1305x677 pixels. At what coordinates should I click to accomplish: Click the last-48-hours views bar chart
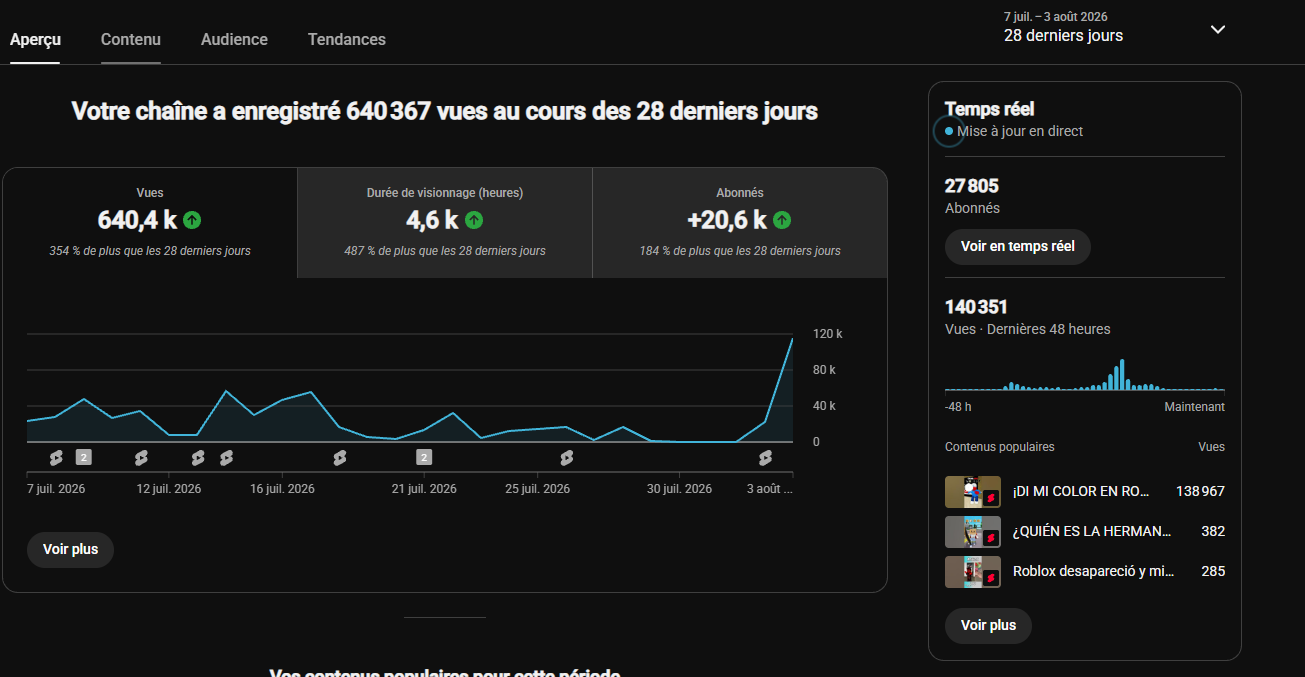[x=1085, y=375]
